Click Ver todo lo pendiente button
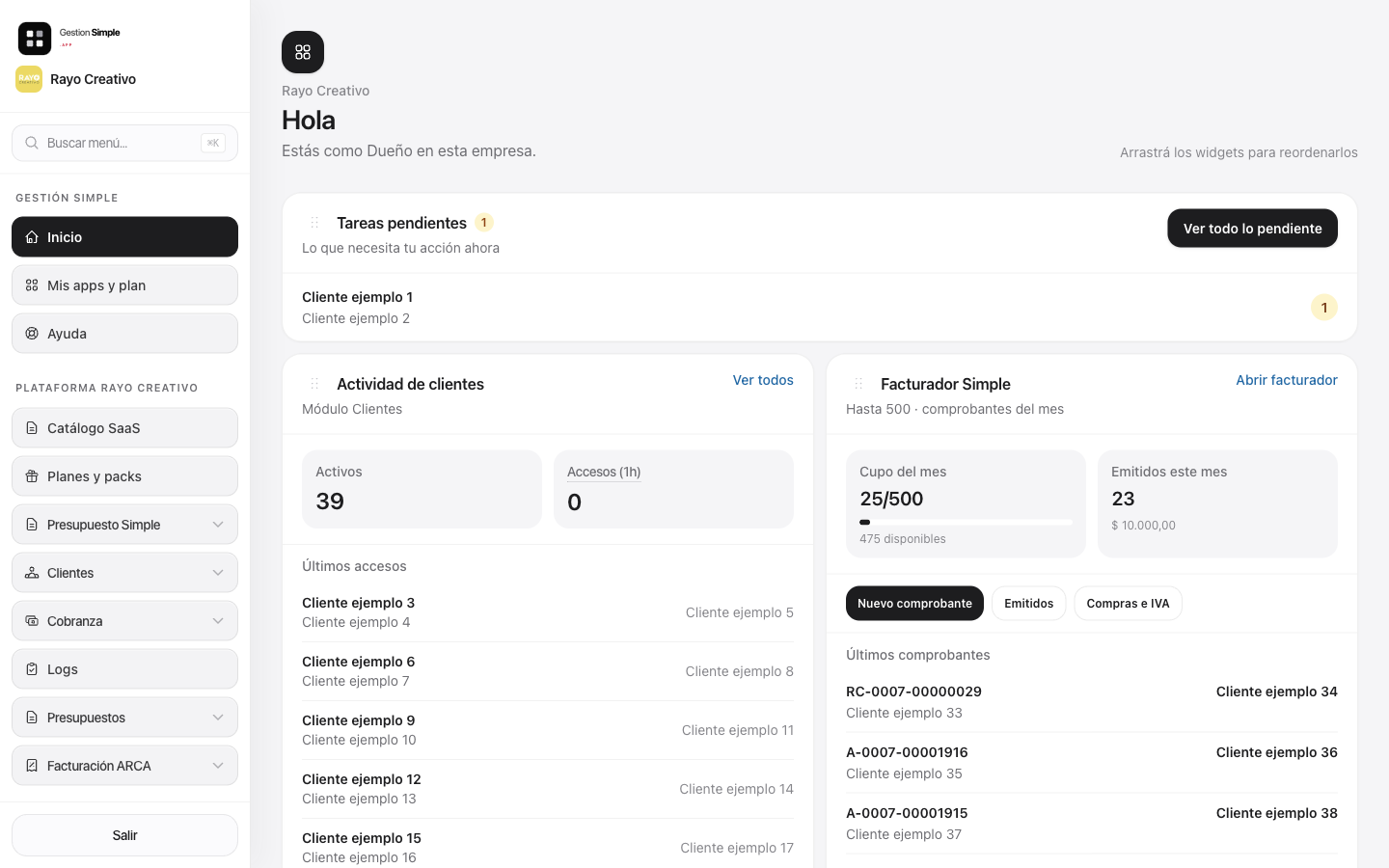The image size is (1389, 868). (1252, 229)
